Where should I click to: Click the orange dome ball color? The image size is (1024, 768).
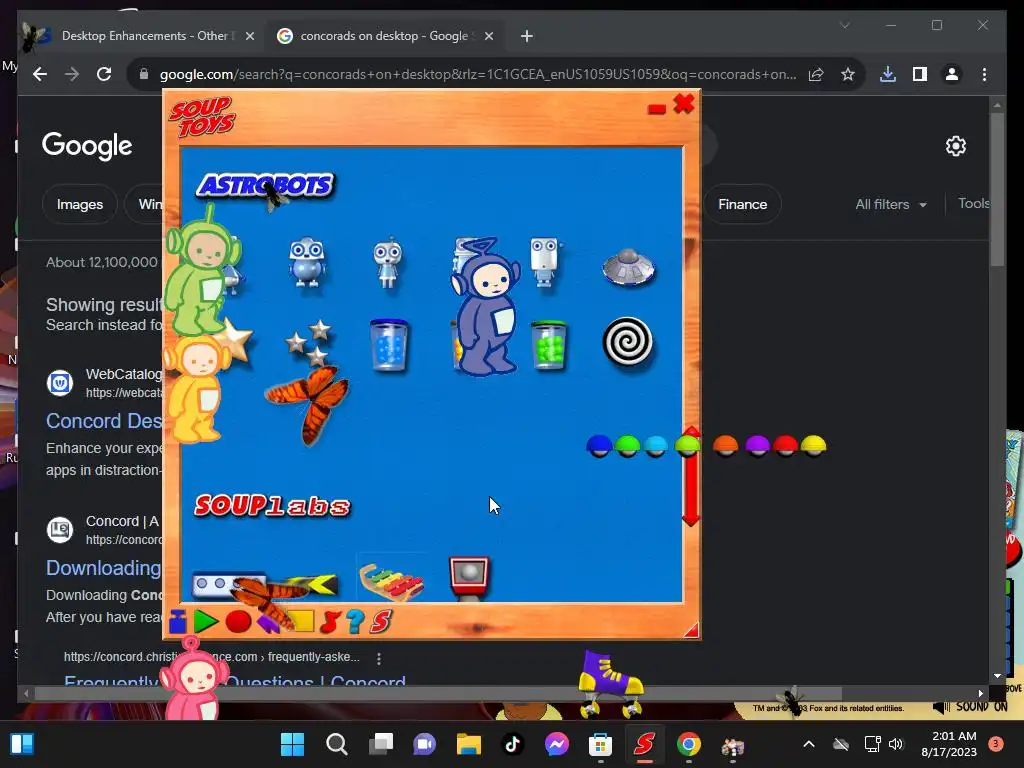click(725, 445)
